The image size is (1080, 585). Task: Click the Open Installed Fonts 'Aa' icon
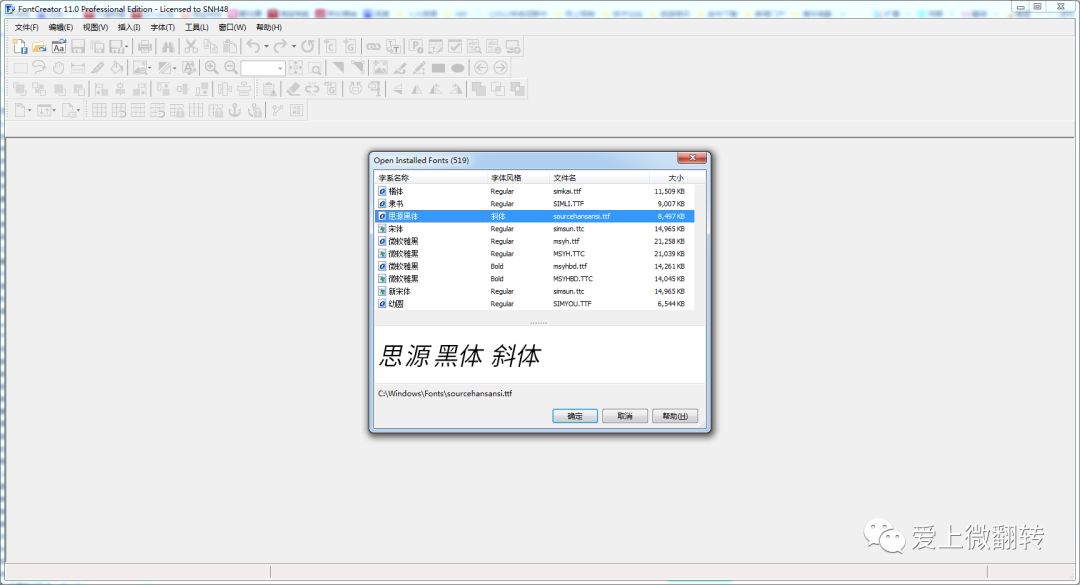59,47
